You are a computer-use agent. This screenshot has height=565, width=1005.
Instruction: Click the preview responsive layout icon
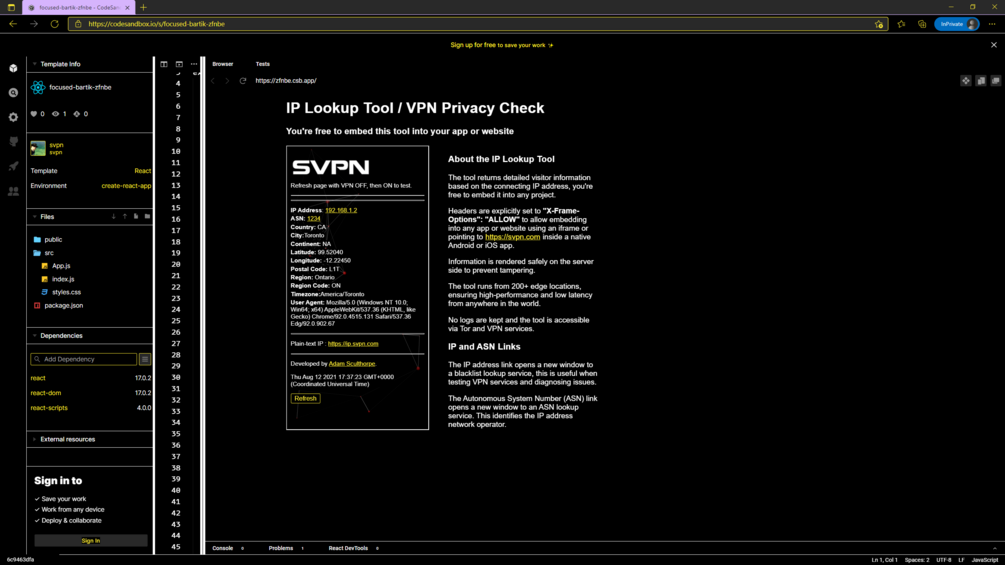pyautogui.click(x=981, y=81)
